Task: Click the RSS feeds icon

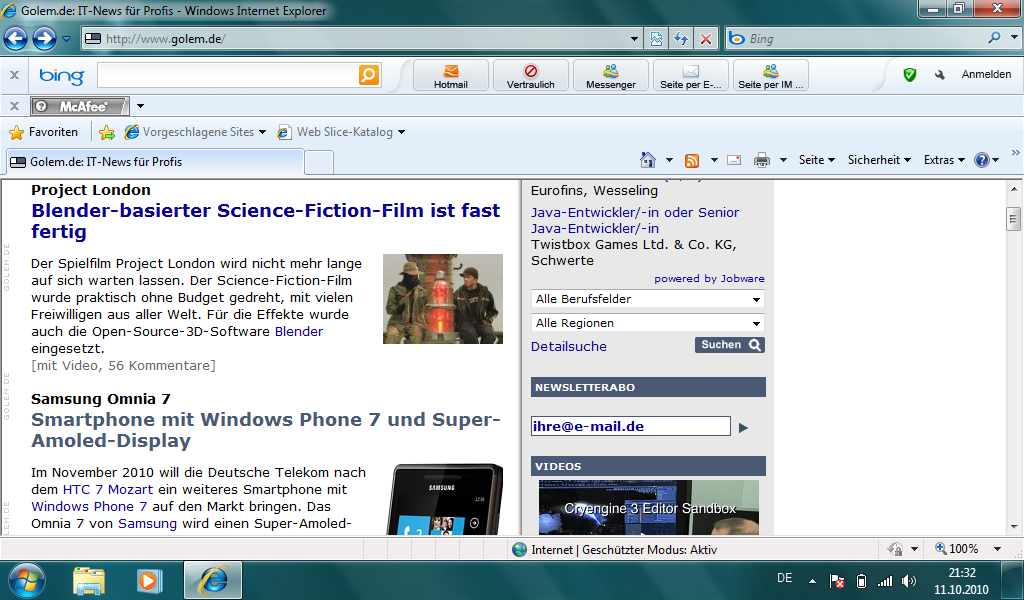Action: pos(692,160)
